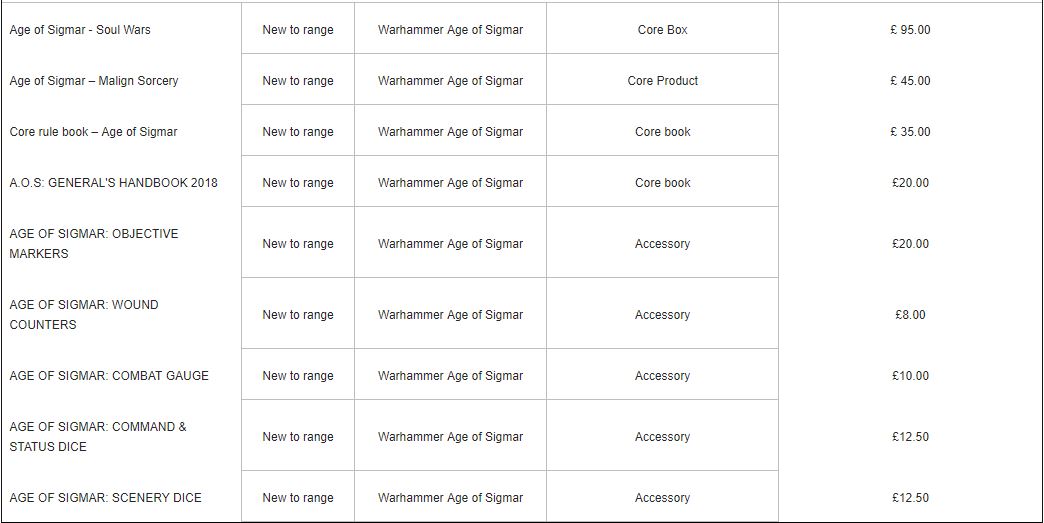
Task: Select Accessory cell in Scenery Dice row
Action: tap(662, 498)
